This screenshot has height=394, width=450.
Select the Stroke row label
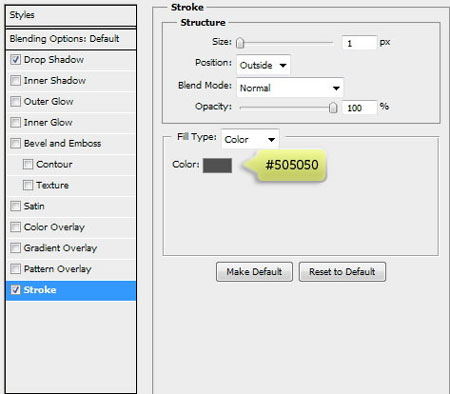(40, 290)
